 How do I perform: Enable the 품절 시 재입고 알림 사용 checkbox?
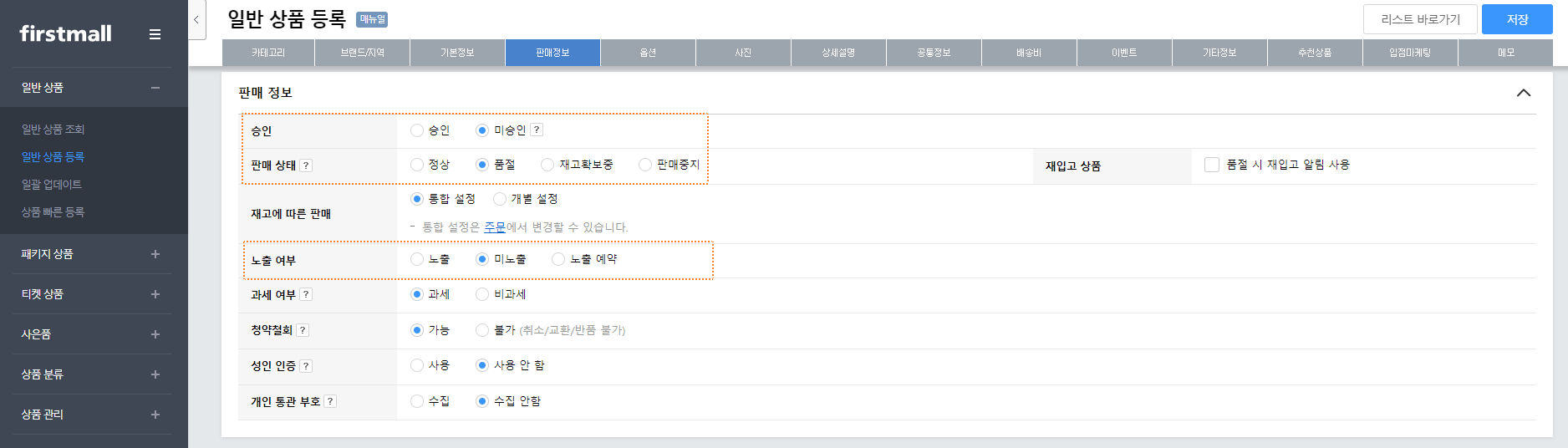tap(1211, 165)
